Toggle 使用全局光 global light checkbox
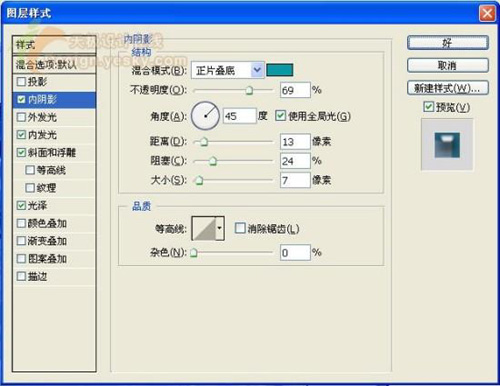Screen dimensions: 500x386 [x=280, y=116]
